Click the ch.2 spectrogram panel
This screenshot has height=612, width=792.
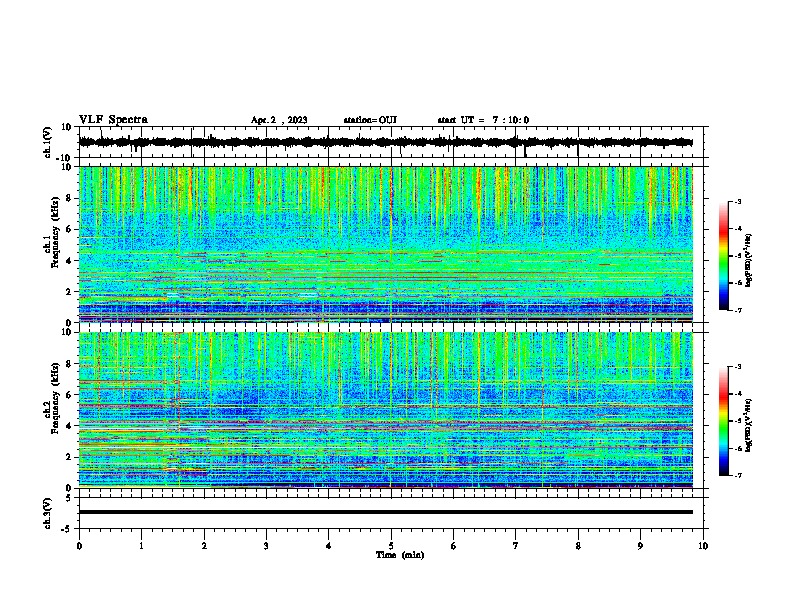pyautogui.click(x=386, y=410)
